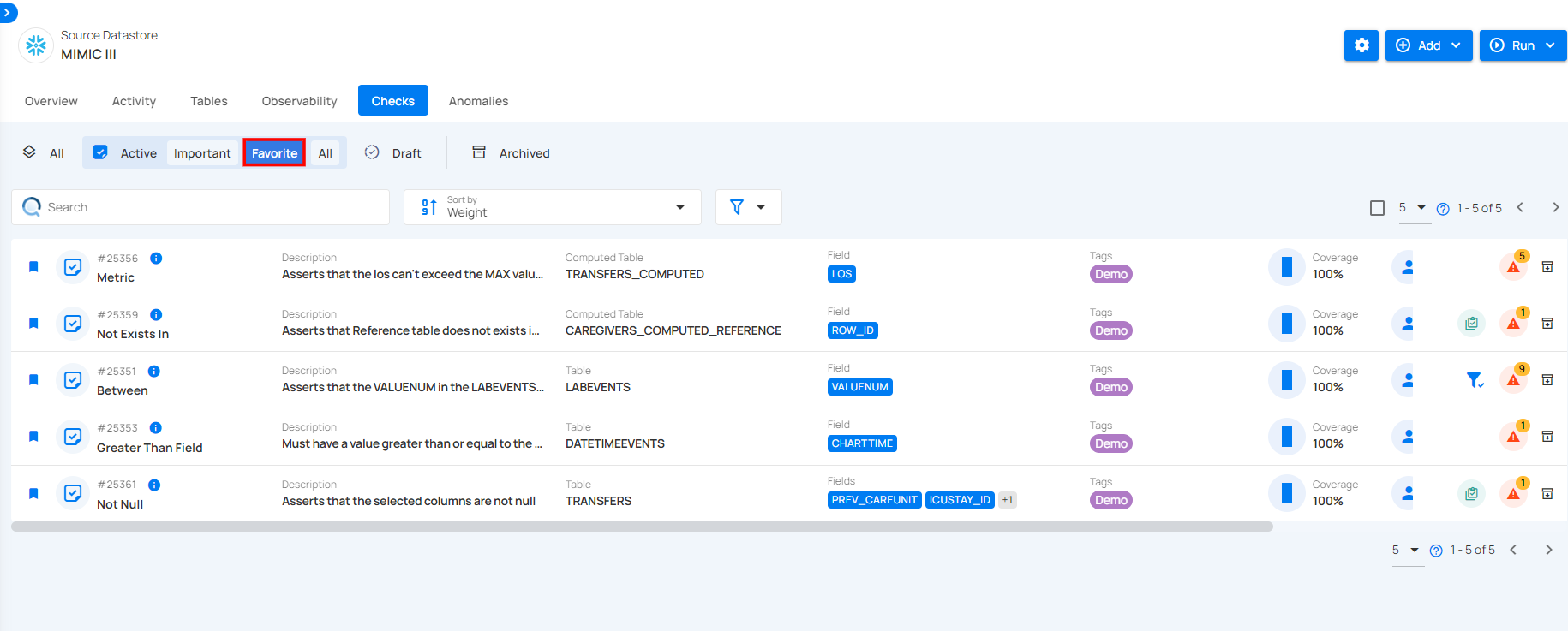This screenshot has width=1568, height=631.
Task: Open anomalies warning on Metric row
Action: [x=1514, y=266]
